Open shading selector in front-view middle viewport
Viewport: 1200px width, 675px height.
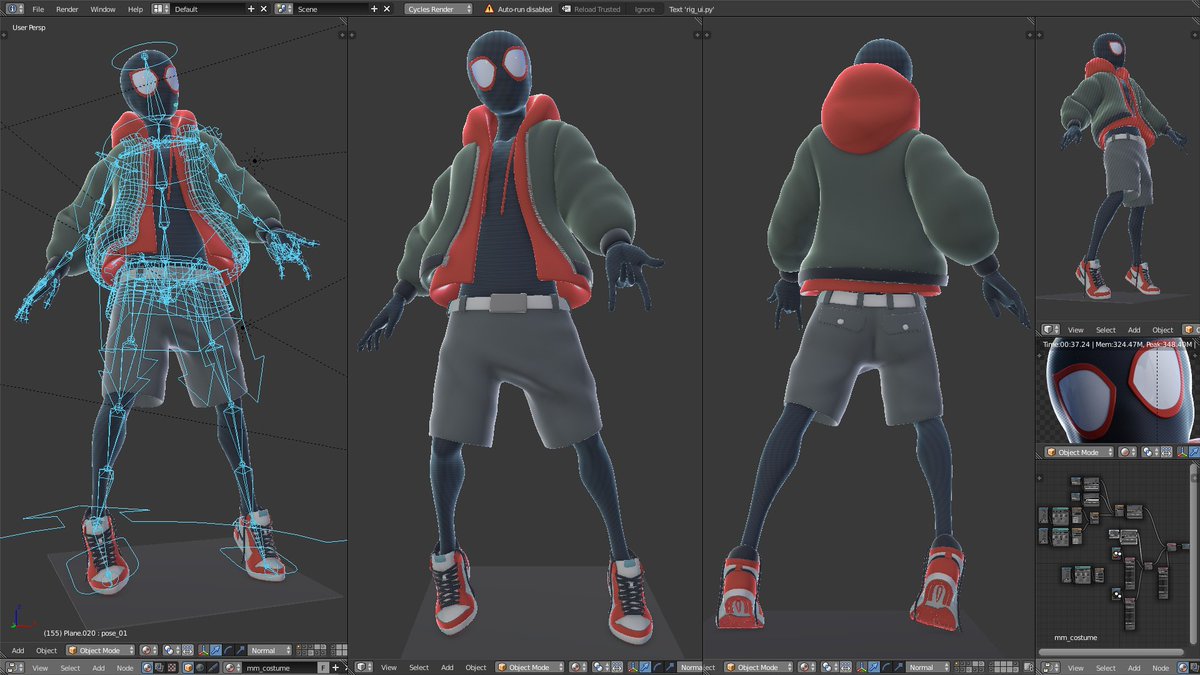pyautogui.click(x=578, y=667)
